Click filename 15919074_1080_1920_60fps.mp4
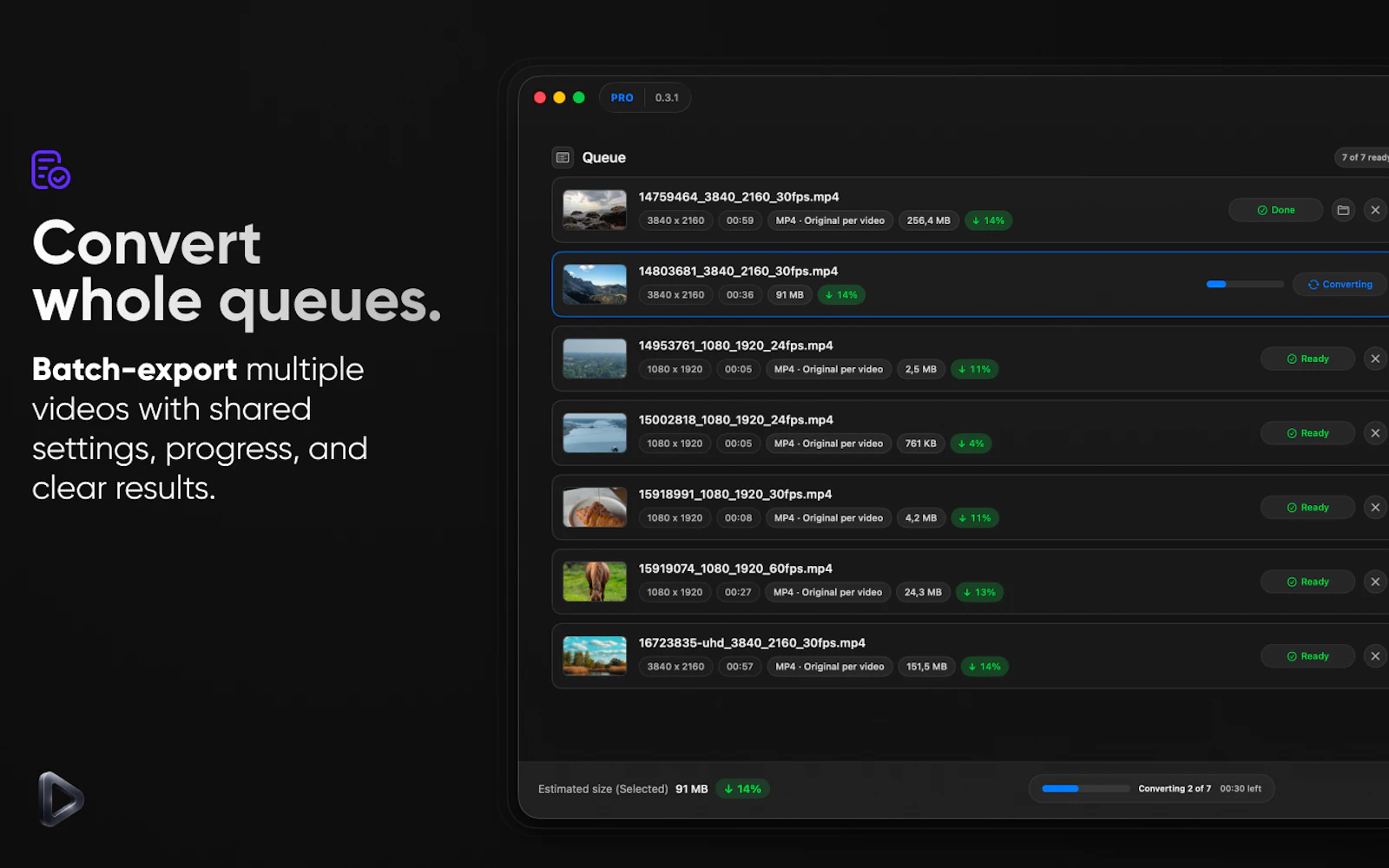Viewport: 1389px width, 868px height. [x=735, y=569]
